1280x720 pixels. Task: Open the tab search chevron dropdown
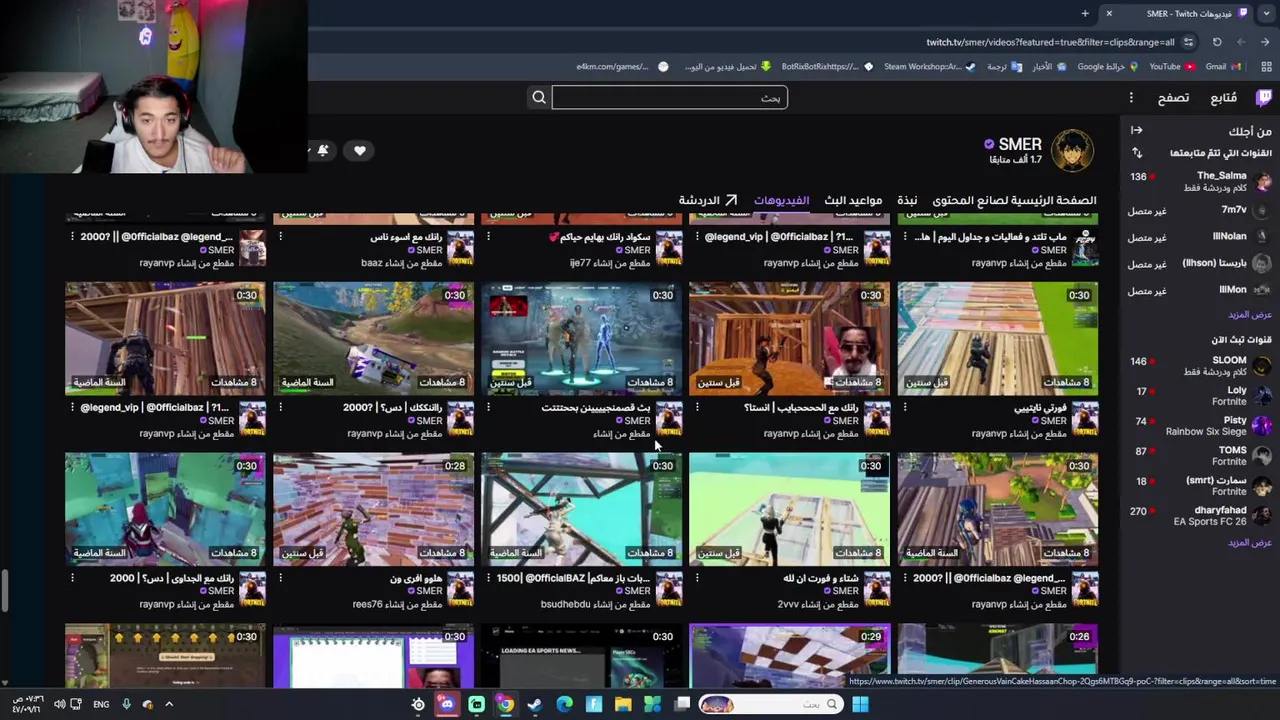tap(1268, 13)
